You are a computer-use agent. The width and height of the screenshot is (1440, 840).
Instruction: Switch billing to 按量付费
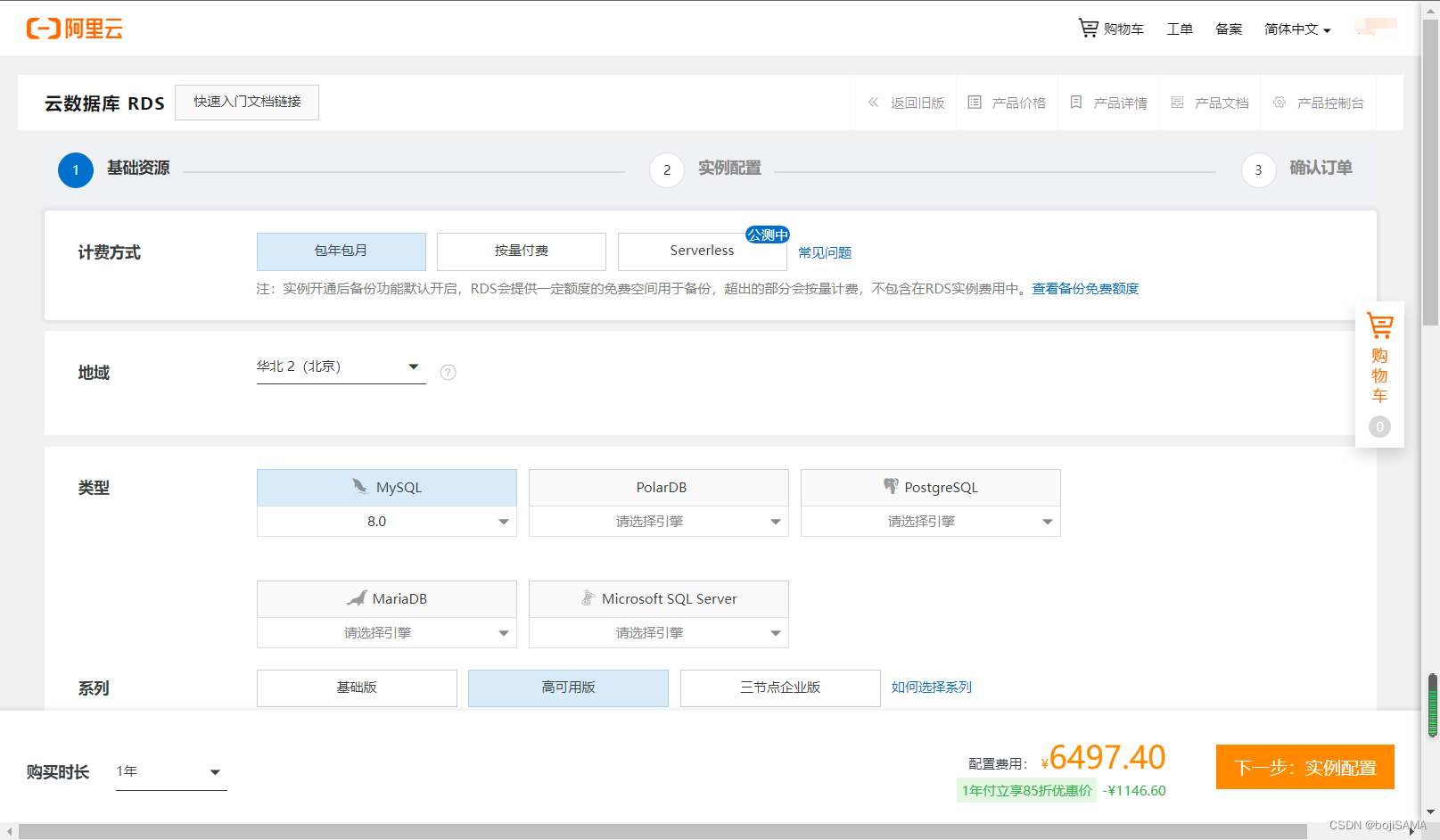pyautogui.click(x=521, y=251)
